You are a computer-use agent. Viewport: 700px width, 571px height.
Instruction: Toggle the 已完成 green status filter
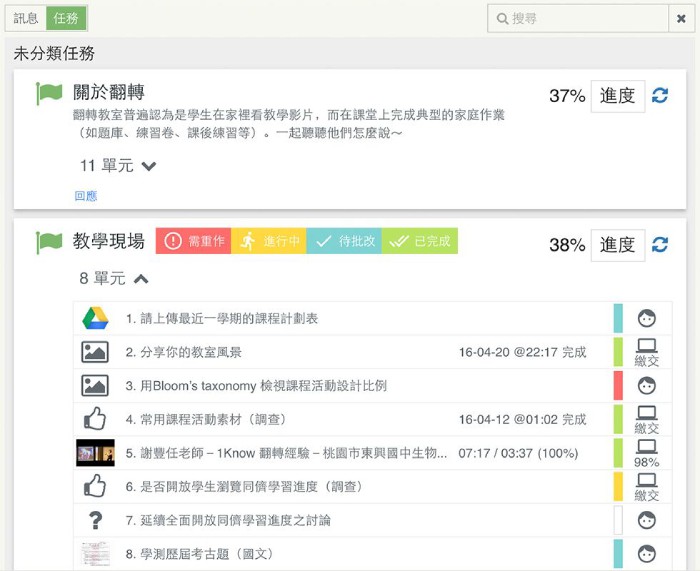click(420, 241)
